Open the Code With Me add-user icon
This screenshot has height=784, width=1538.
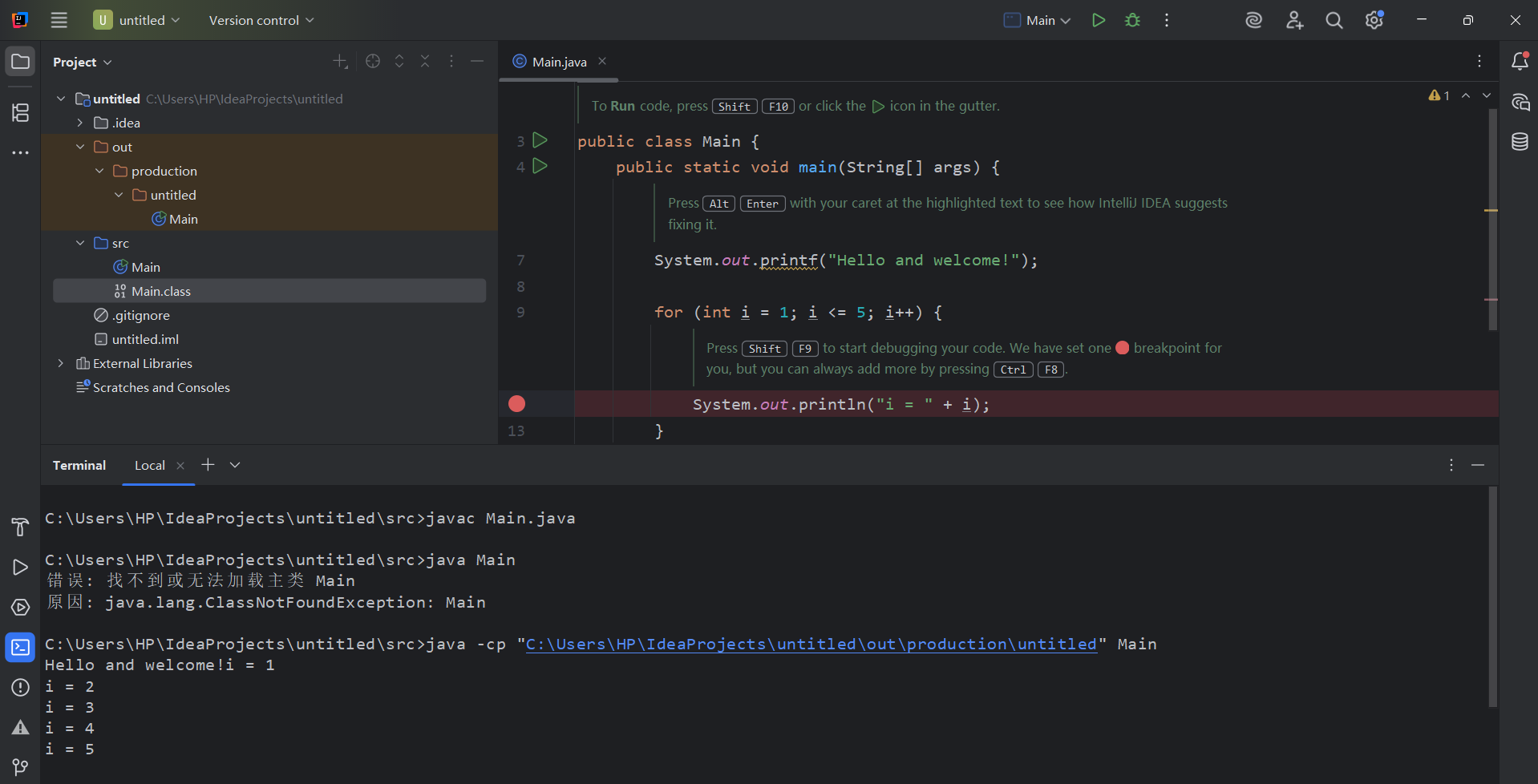pos(1294,20)
